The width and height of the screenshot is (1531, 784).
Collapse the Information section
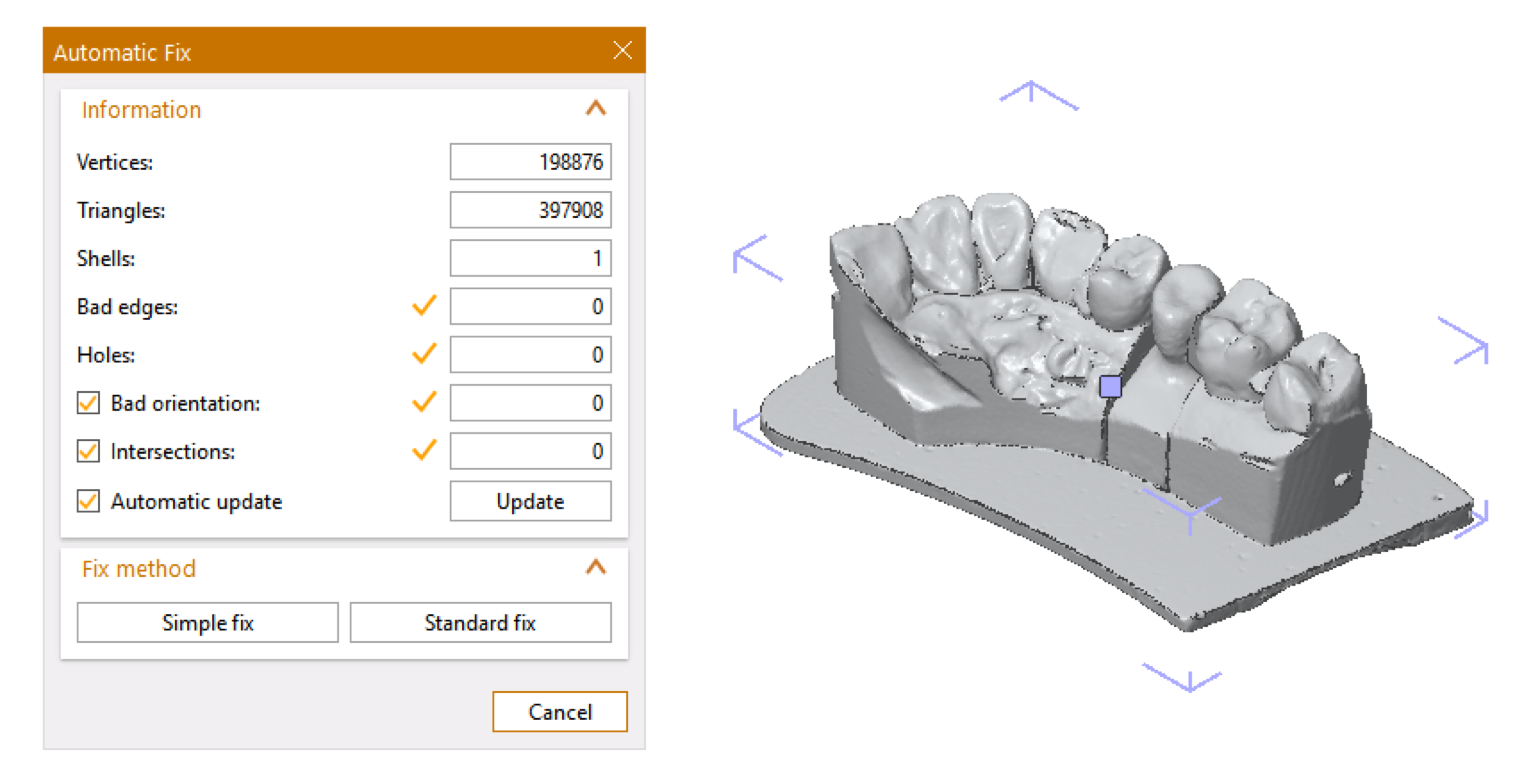click(x=595, y=109)
